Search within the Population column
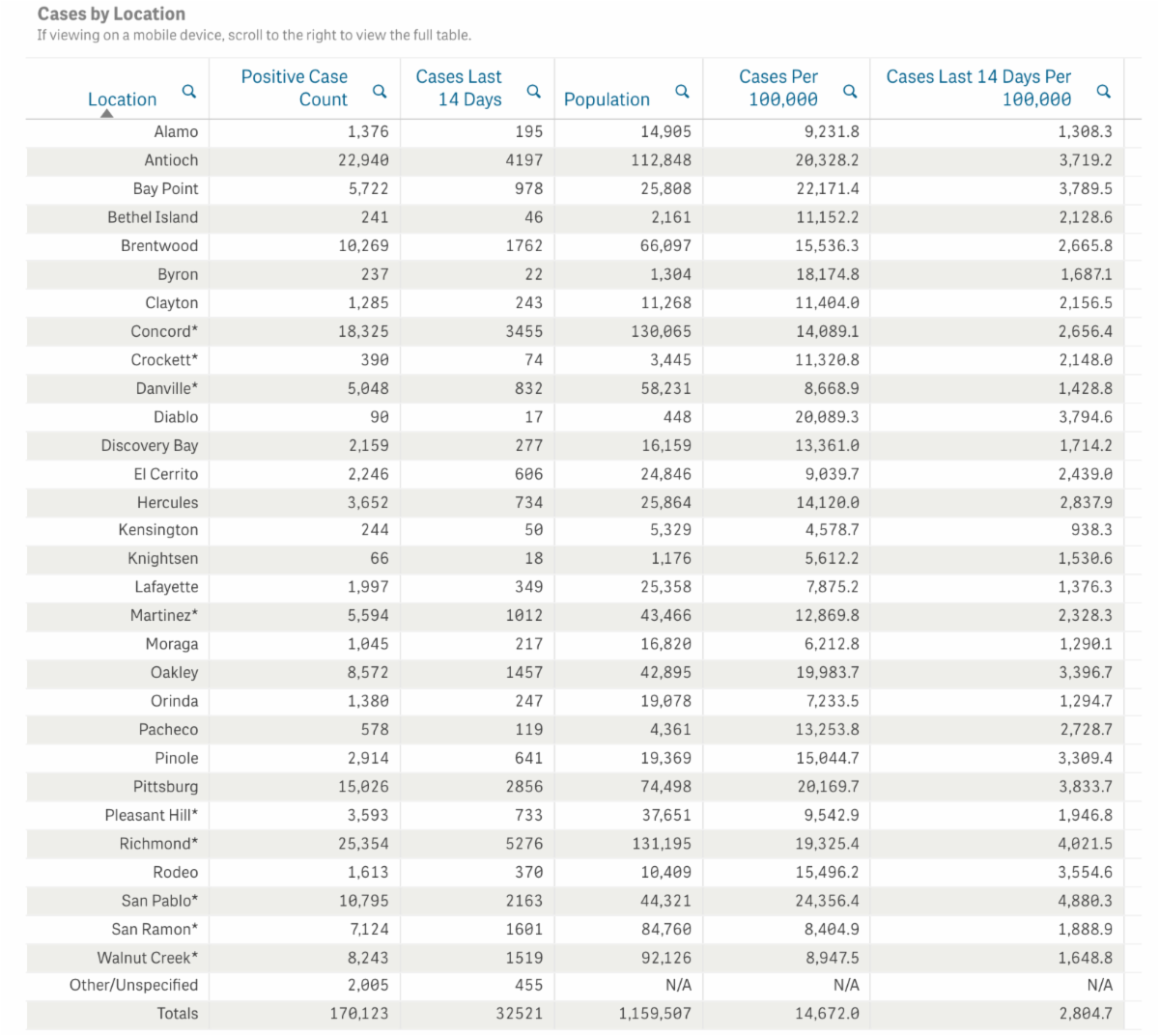The width and height of the screenshot is (1159, 1036). click(x=682, y=92)
